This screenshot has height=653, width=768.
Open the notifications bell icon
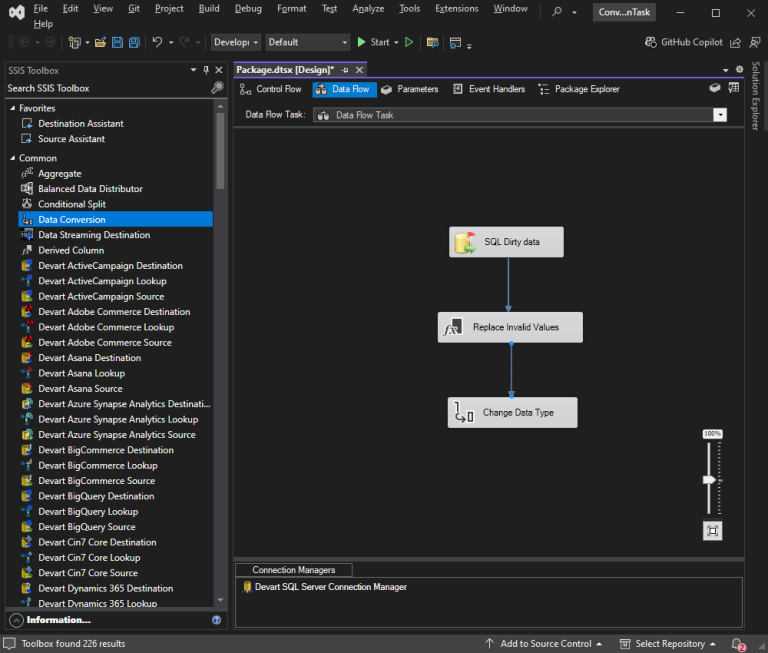pos(737,644)
